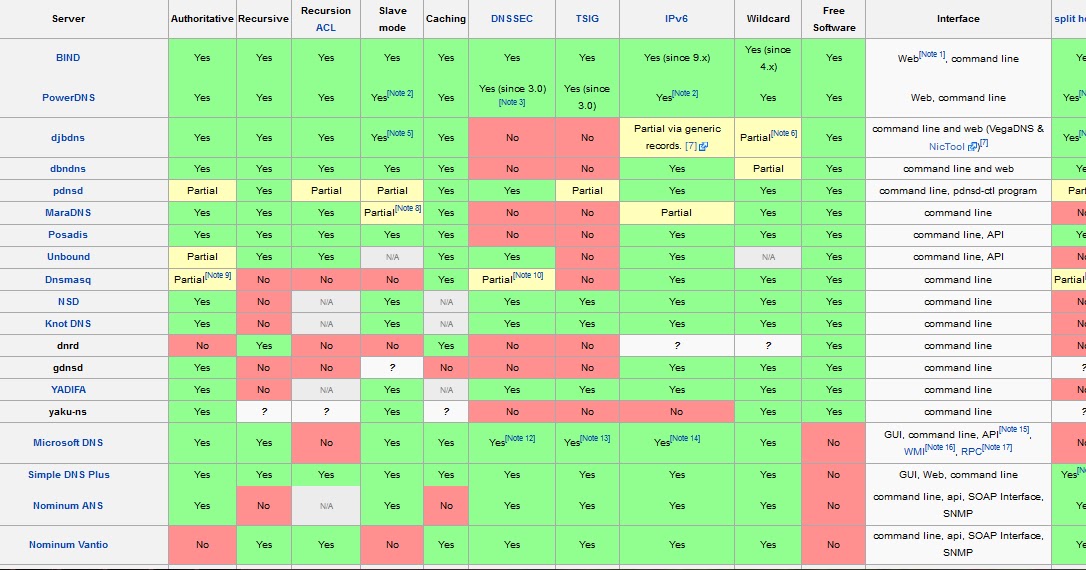Screen dimensions: 1086x570
Task: Open Note 16 next to WMI
Action: pyautogui.click(x=940, y=447)
